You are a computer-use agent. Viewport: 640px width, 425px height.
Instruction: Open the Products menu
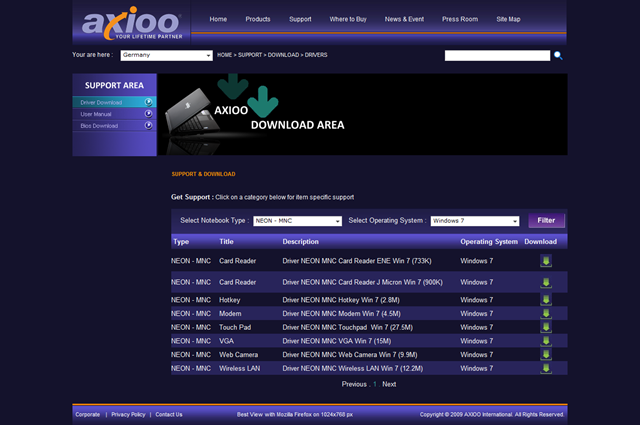pyautogui.click(x=258, y=19)
